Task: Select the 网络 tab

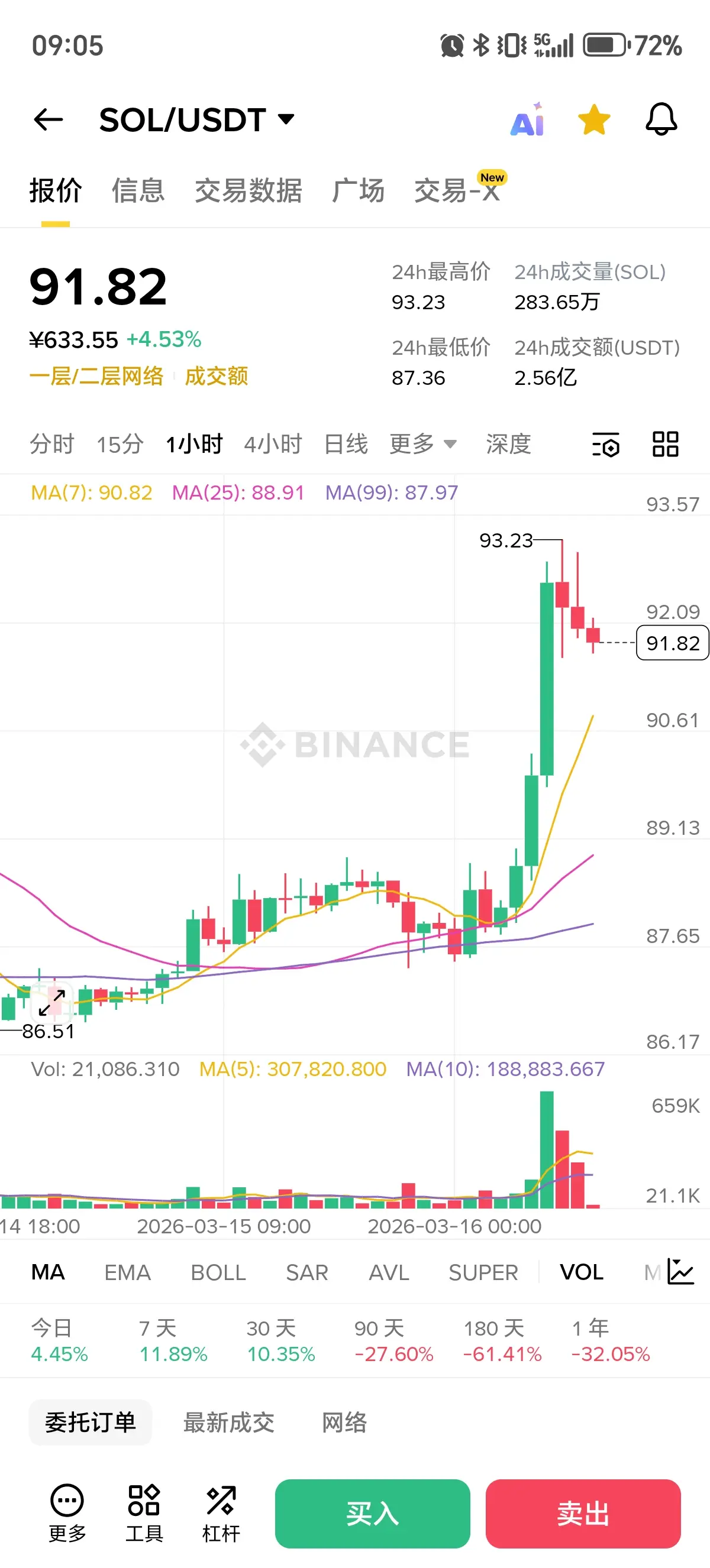Action: point(344,1423)
